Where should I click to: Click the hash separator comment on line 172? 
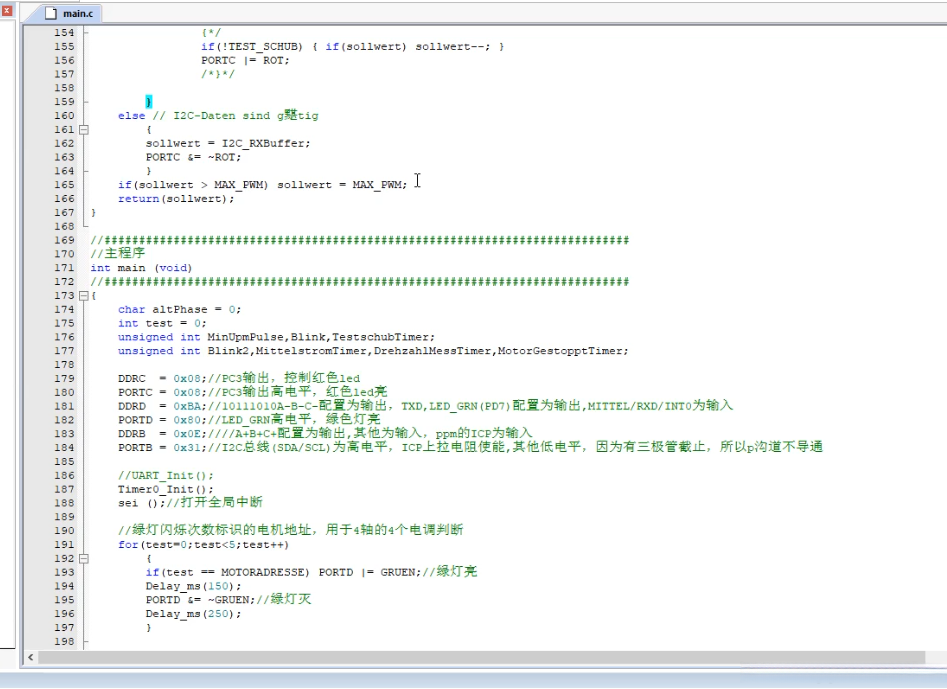pos(360,281)
